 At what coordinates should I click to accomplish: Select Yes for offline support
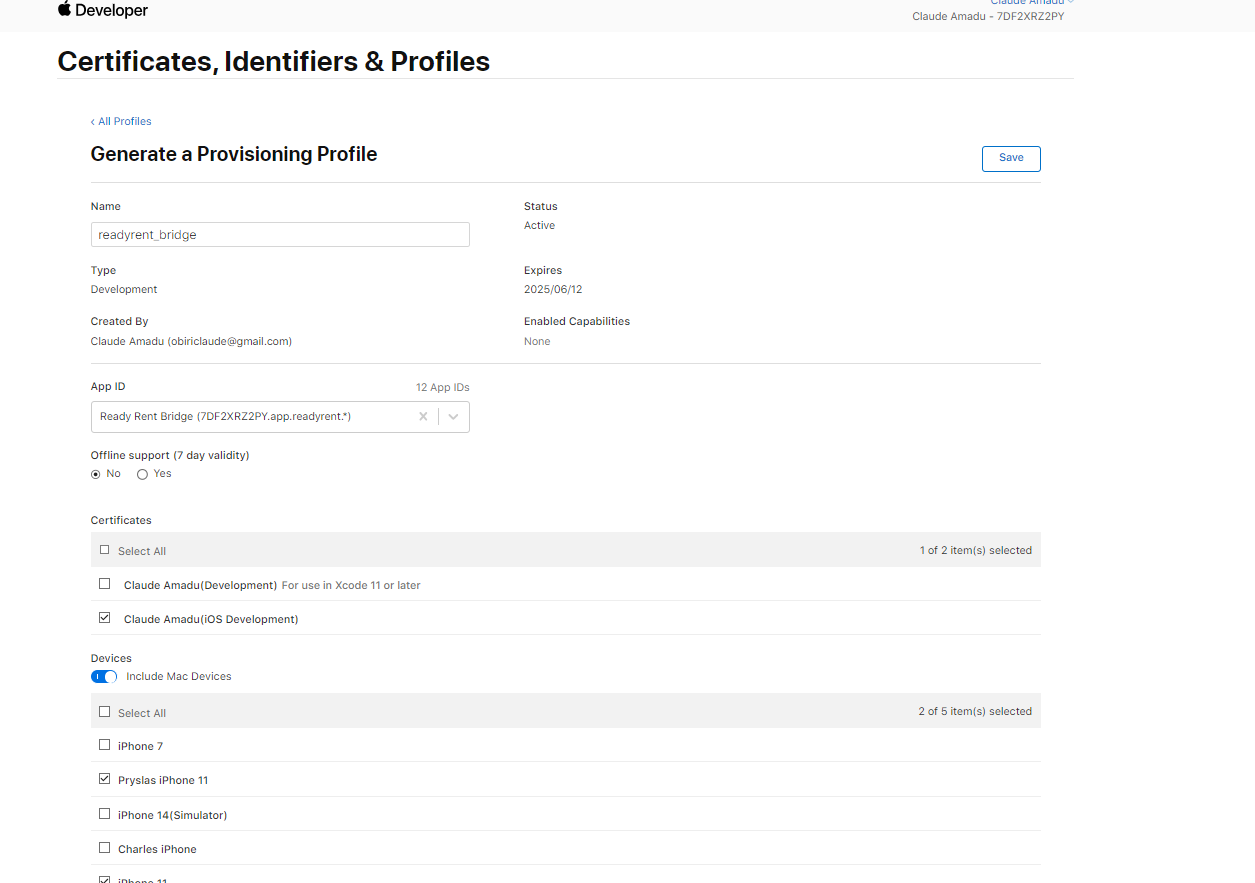[x=142, y=474]
